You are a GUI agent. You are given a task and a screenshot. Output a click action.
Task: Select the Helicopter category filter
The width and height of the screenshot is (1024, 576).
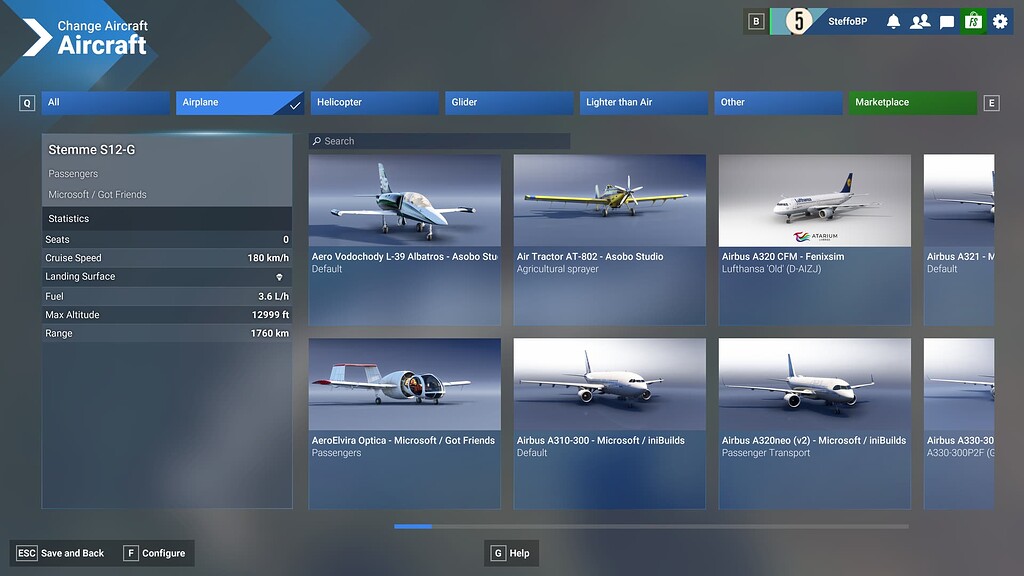pyautogui.click(x=374, y=102)
